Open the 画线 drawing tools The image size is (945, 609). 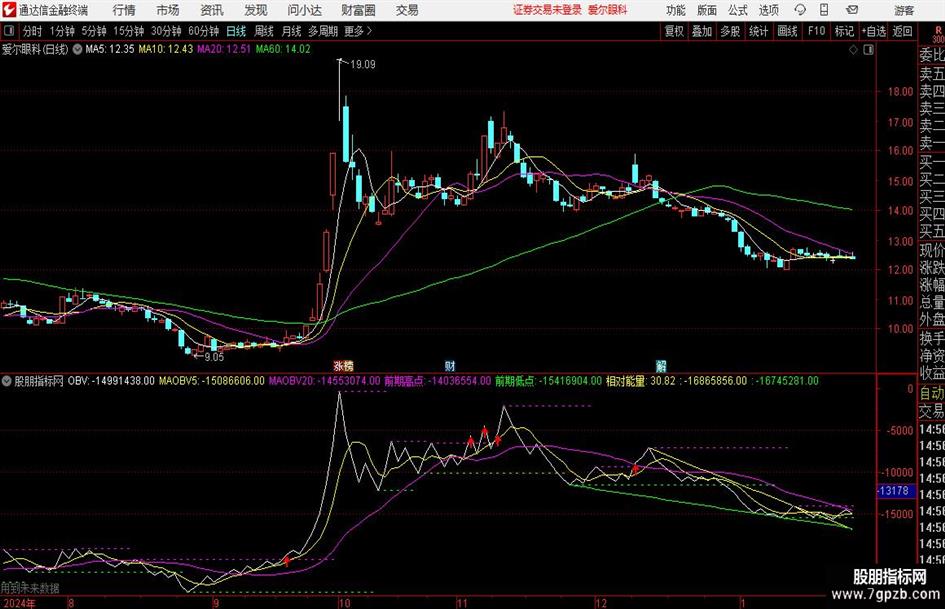coord(787,31)
